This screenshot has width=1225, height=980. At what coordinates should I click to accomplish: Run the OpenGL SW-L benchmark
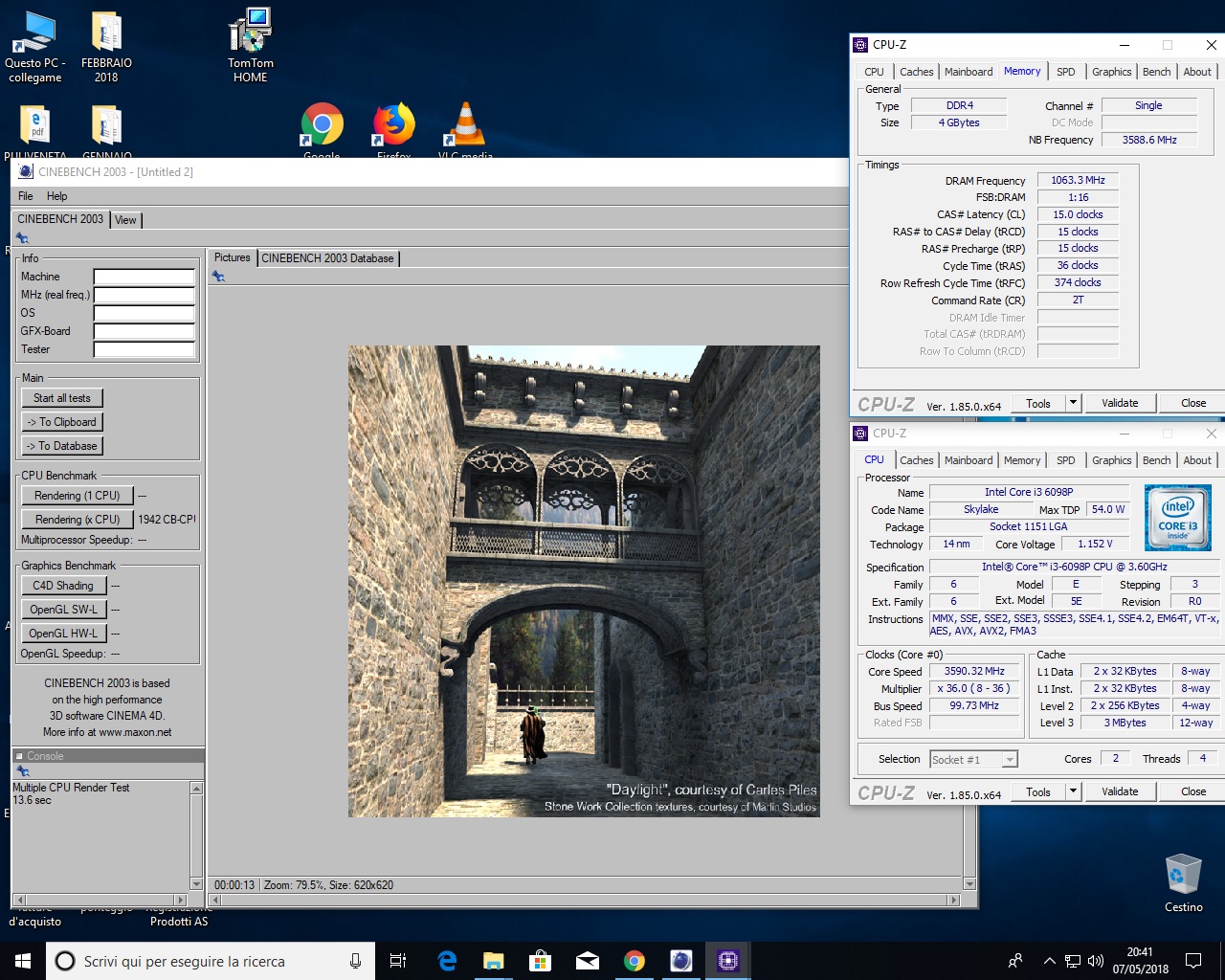click(x=63, y=610)
